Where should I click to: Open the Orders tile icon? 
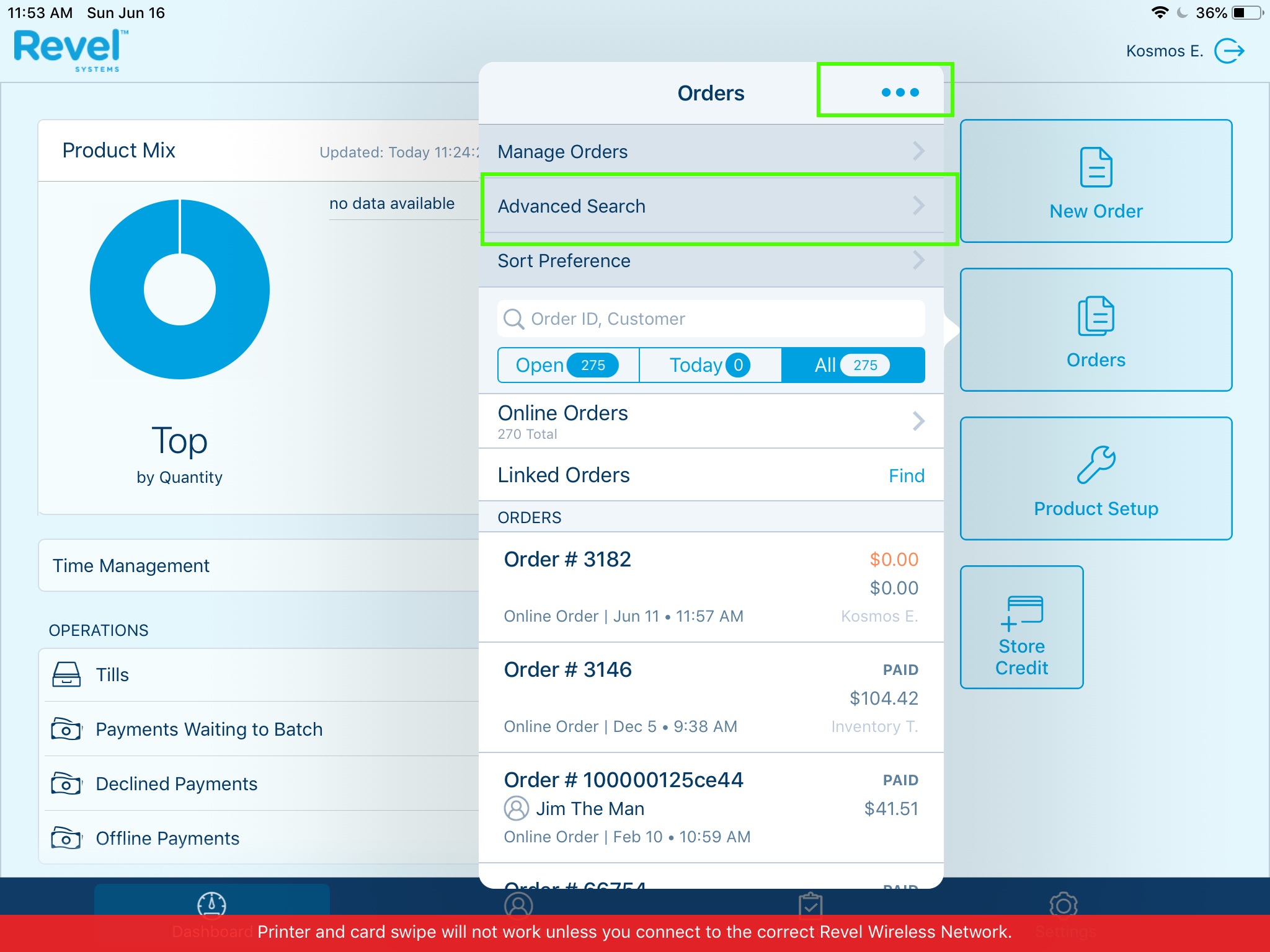[x=1096, y=315]
